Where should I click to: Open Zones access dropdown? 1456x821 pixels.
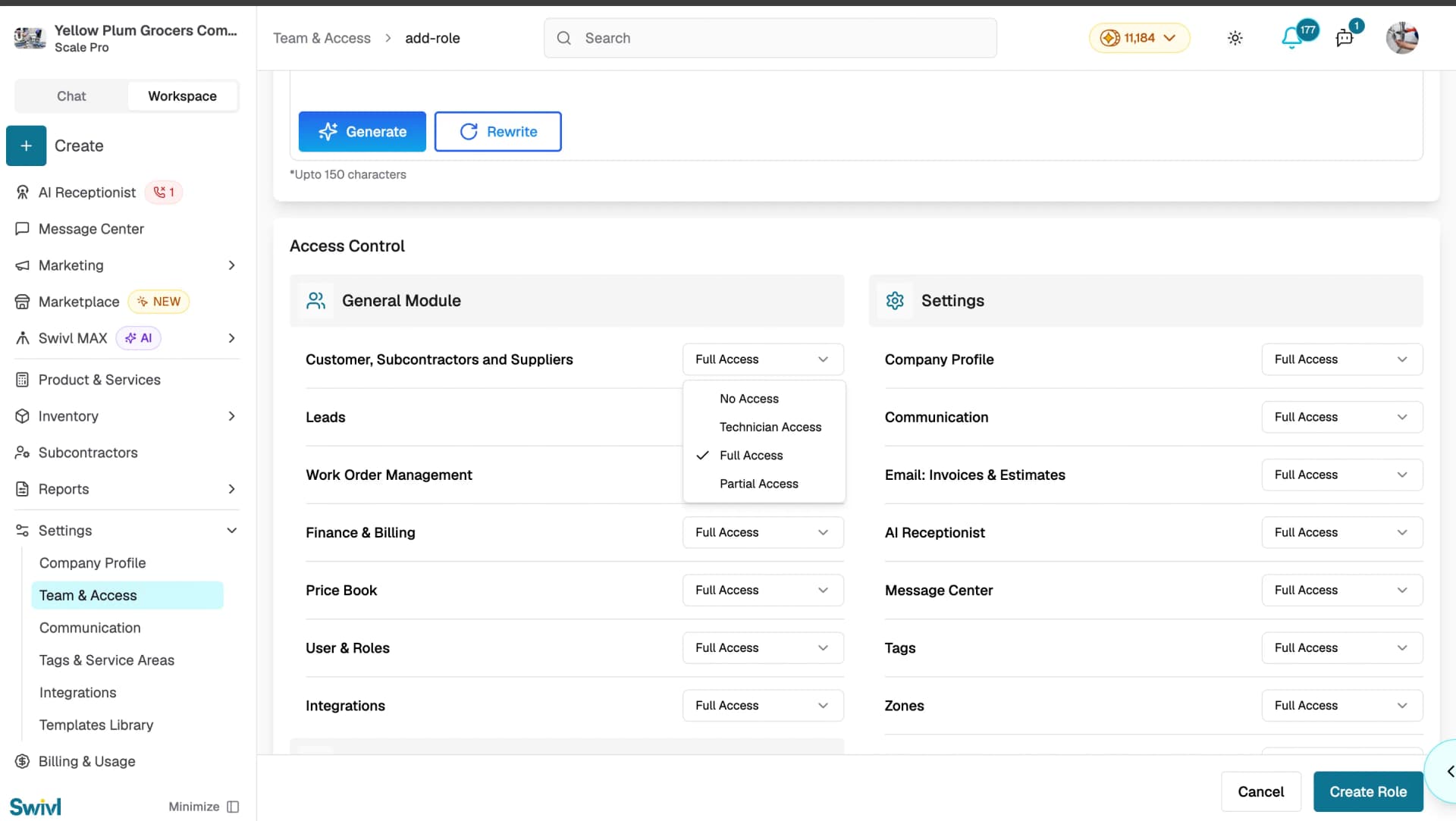pyautogui.click(x=1342, y=705)
